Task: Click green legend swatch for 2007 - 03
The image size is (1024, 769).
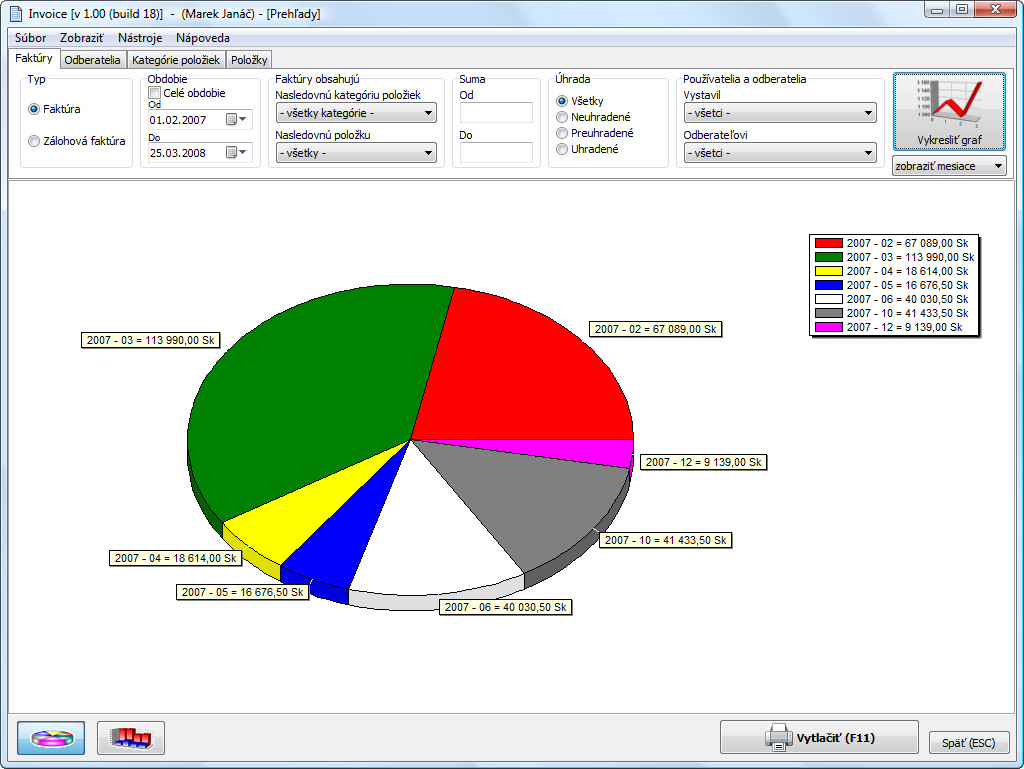Action: point(829,257)
